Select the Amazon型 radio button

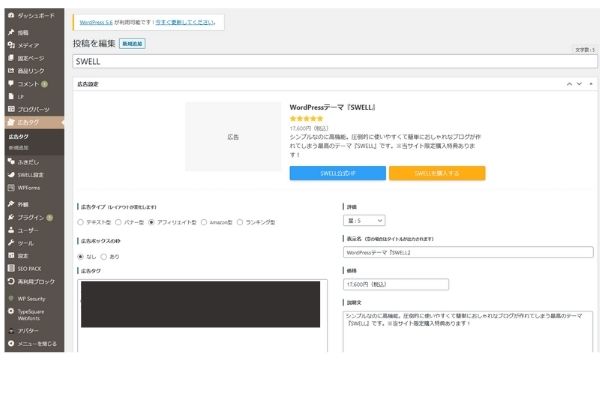tap(204, 222)
